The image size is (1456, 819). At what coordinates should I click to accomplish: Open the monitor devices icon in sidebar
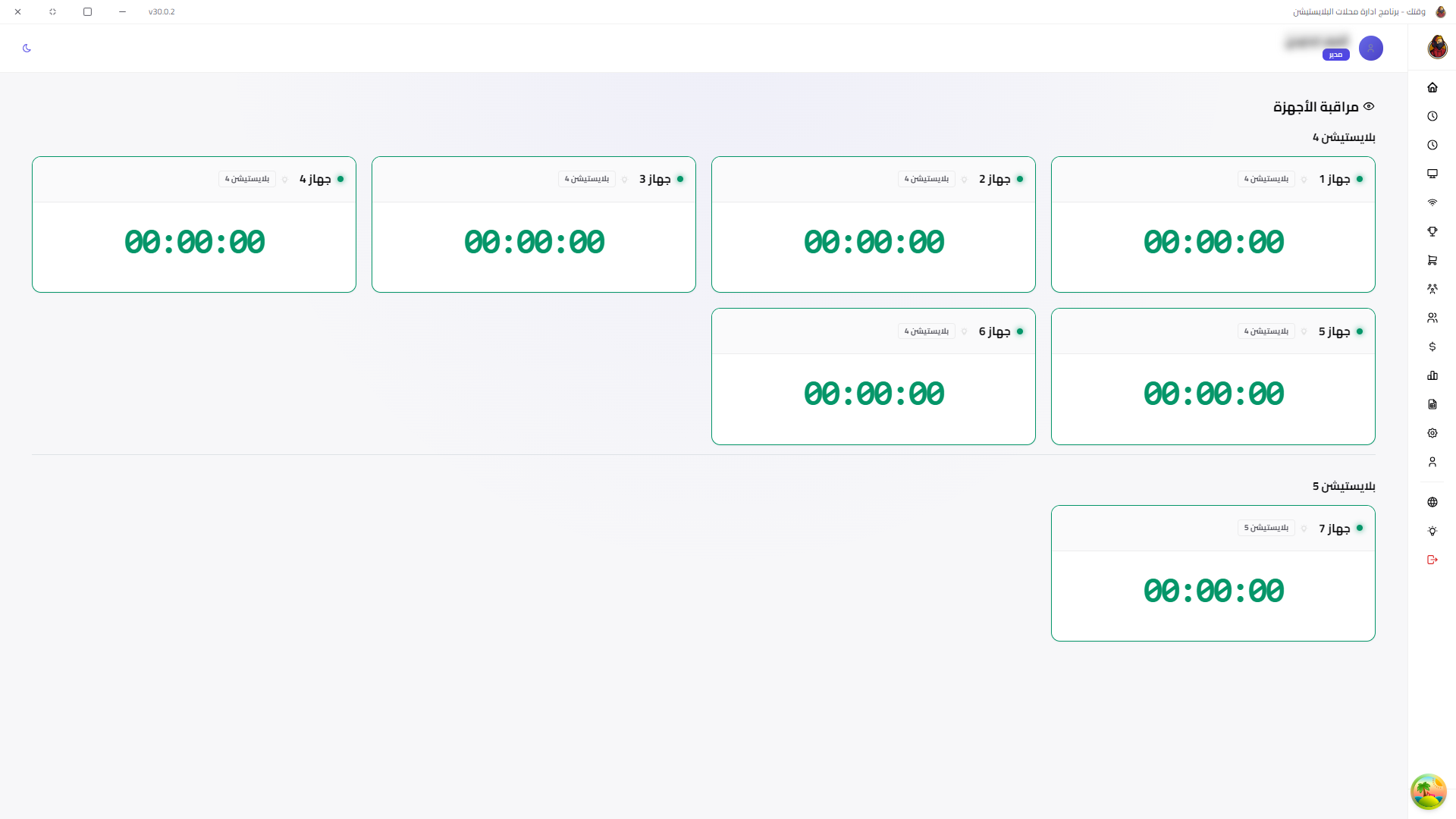coord(1432,174)
